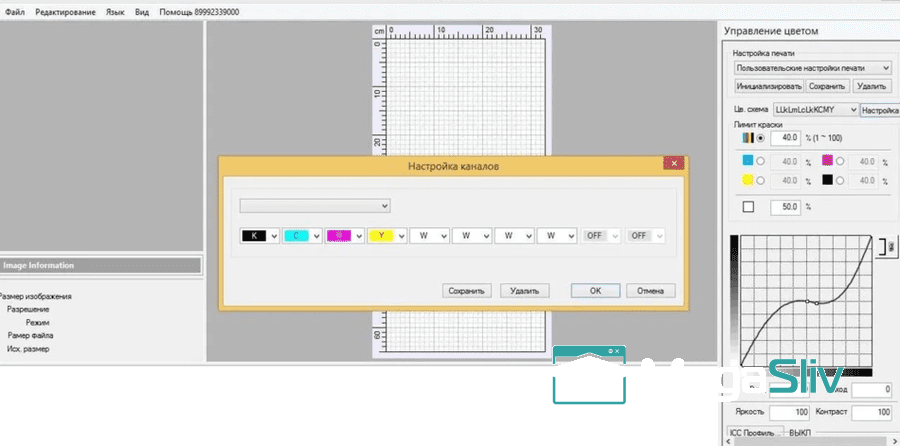Click the combined CMYK ink limit icon
The height and width of the screenshot is (446, 900).
tap(746, 137)
